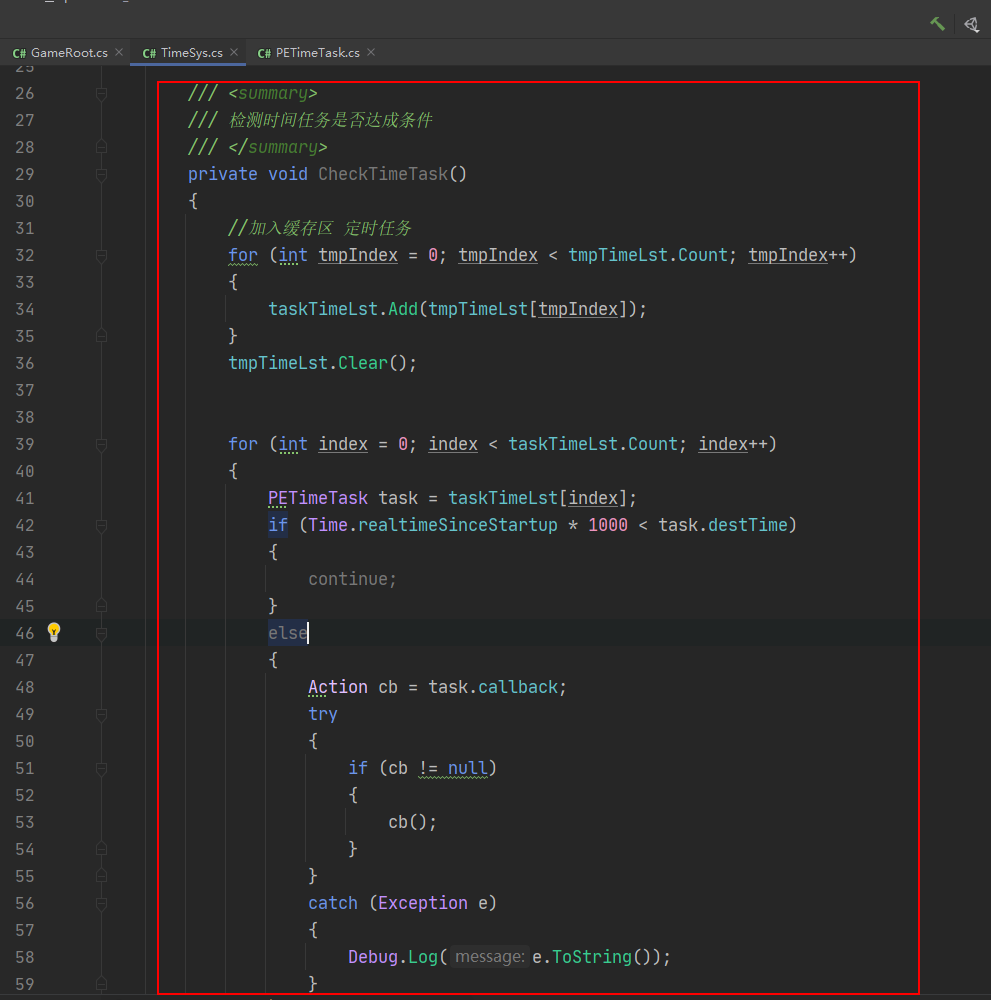Viewport: 991px width, 1000px height.
Task: Click the yellow light bulb quick-fix icon
Action: coord(54,632)
